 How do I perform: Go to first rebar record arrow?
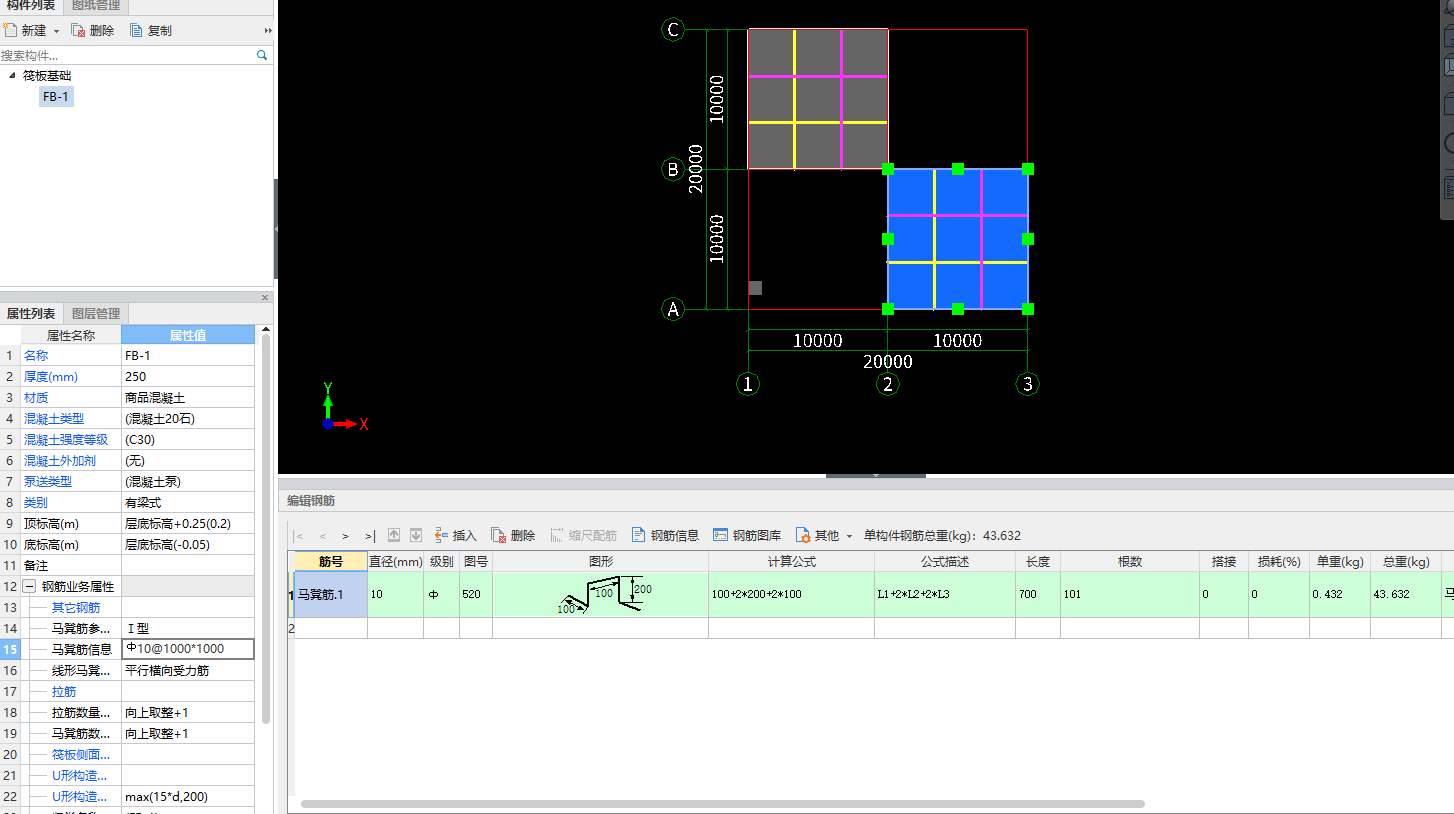[x=299, y=536]
